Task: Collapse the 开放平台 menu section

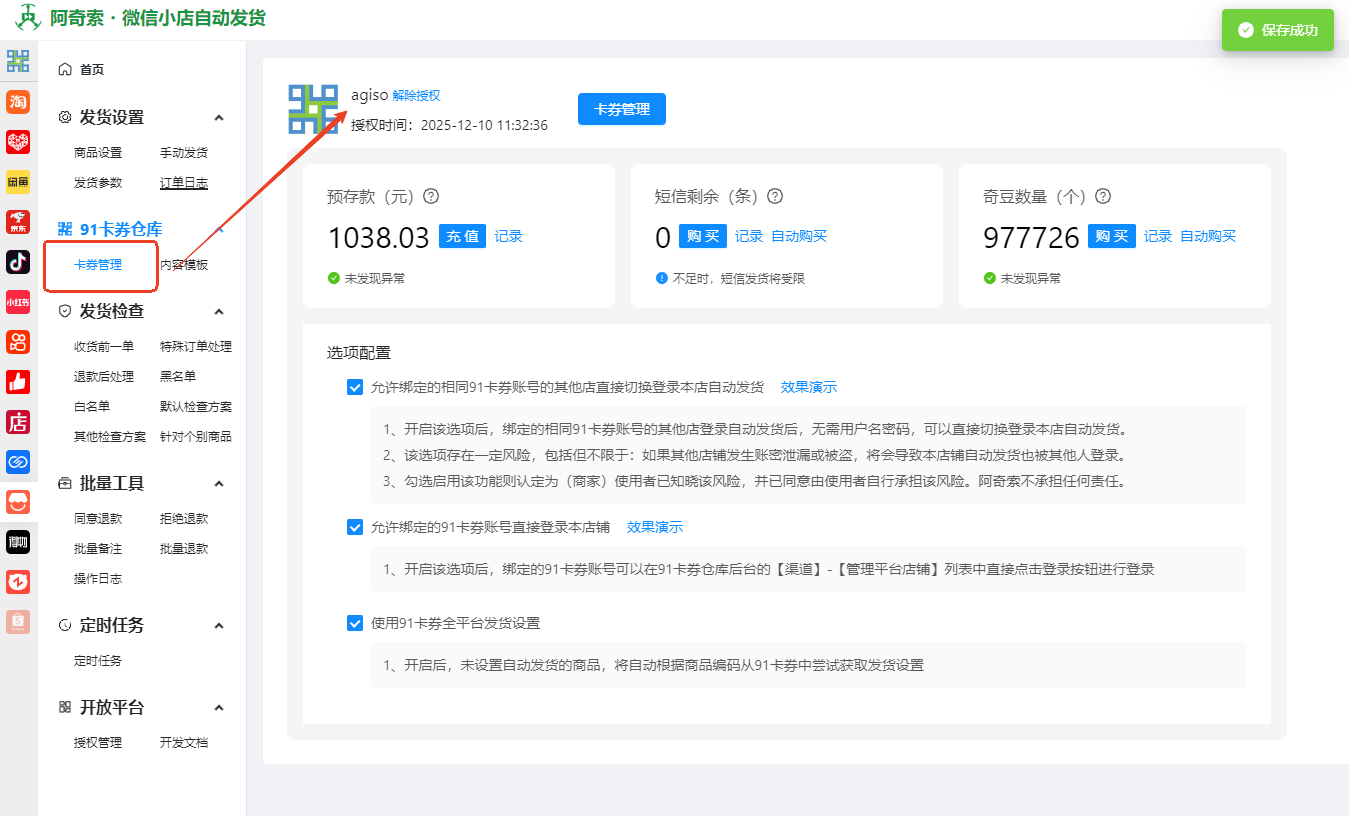Action: [x=219, y=708]
